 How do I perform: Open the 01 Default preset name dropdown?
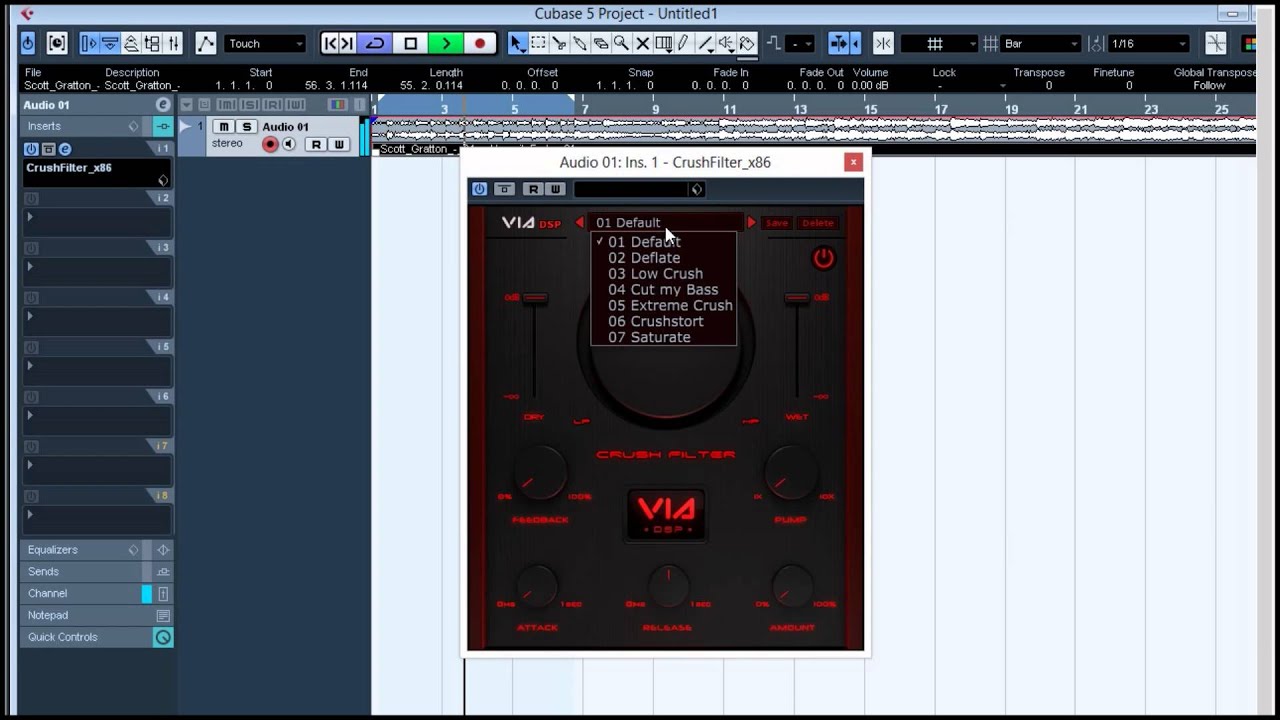665,223
